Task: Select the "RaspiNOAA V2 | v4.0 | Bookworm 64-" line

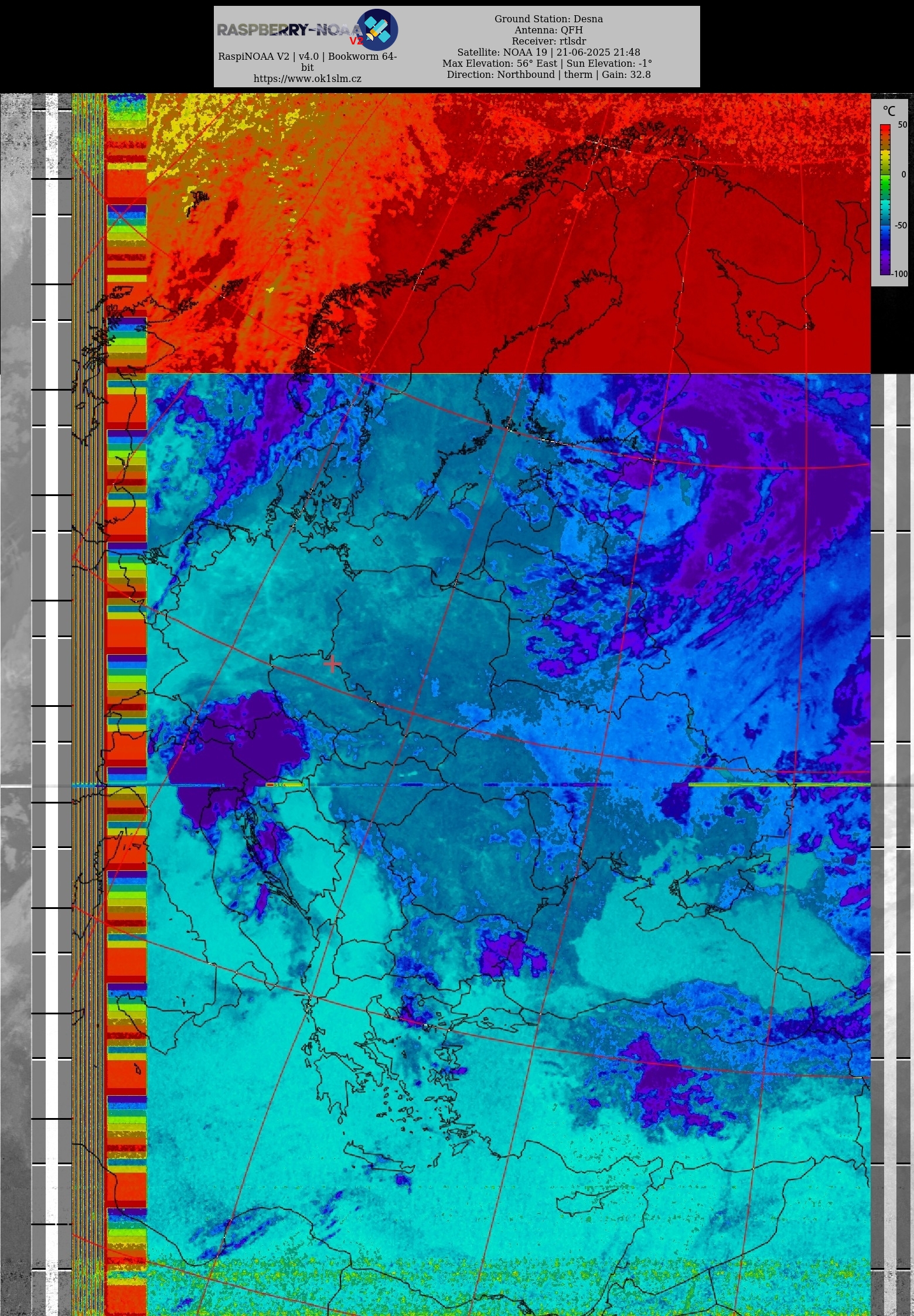Action: 307,56
